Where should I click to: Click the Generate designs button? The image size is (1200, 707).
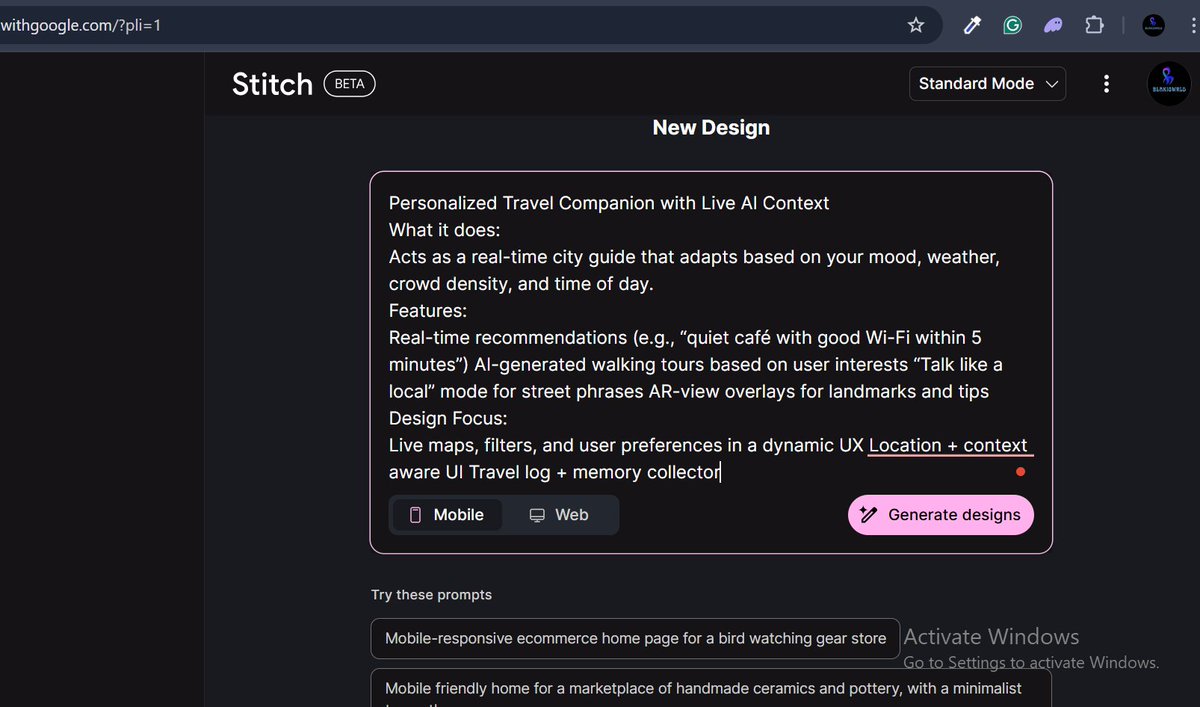pyautogui.click(x=941, y=515)
